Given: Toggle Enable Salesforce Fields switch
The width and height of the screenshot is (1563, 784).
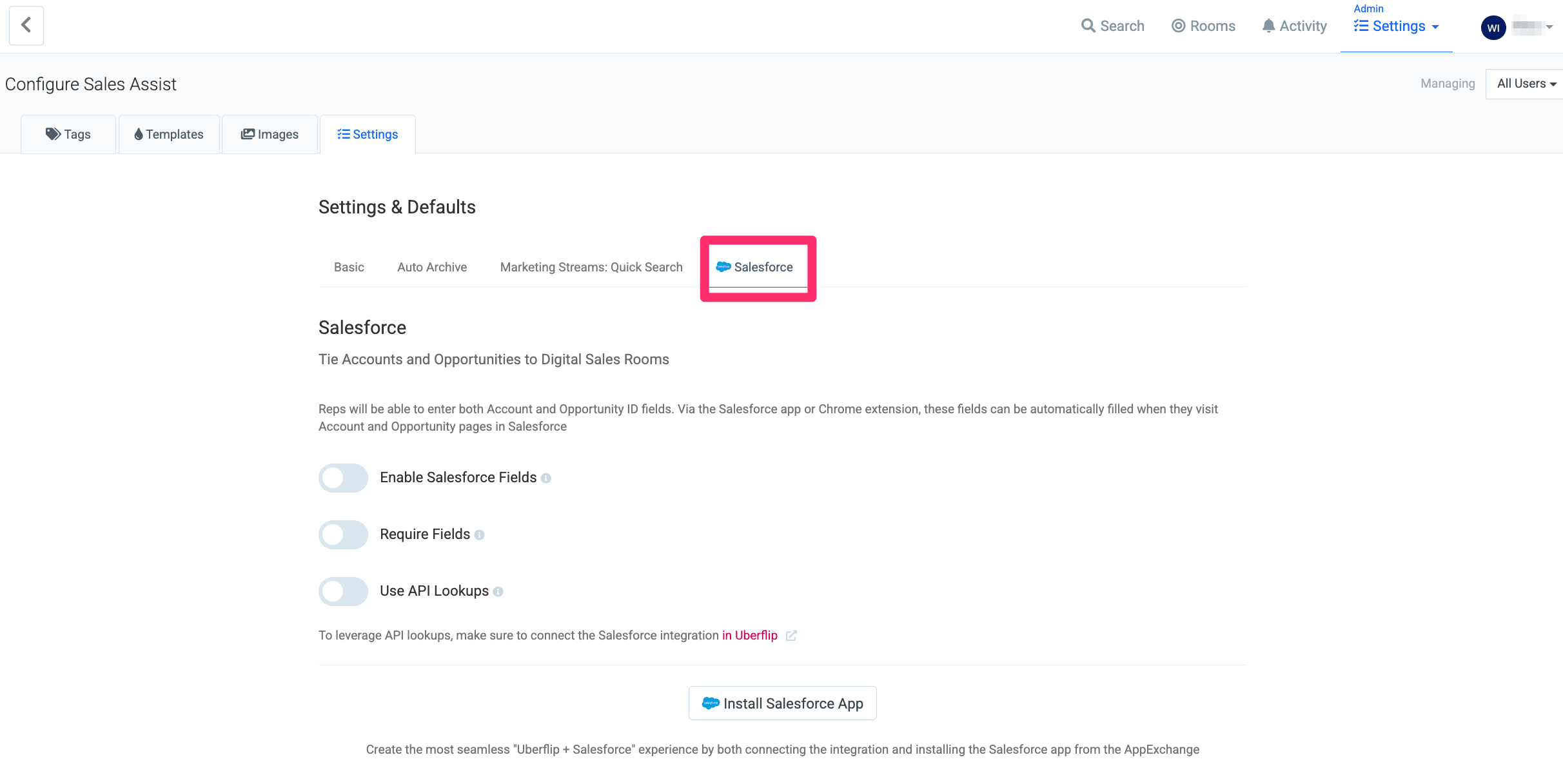Looking at the screenshot, I should (343, 478).
